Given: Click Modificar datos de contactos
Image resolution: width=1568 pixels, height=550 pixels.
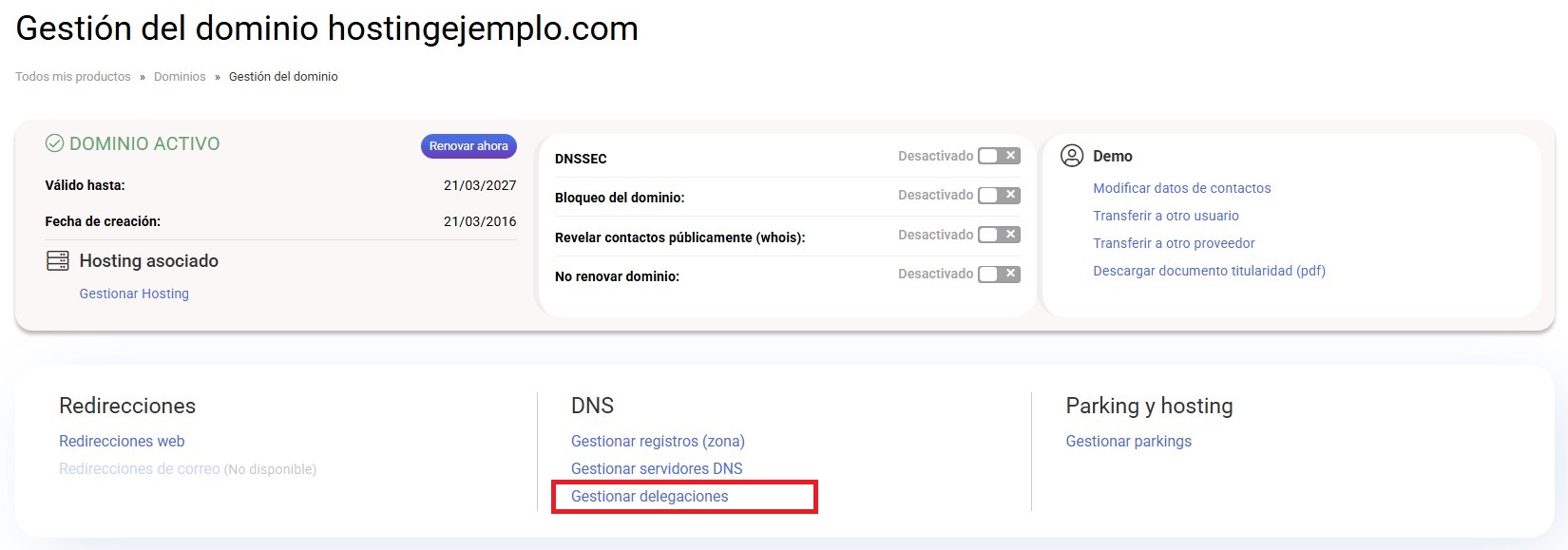Looking at the screenshot, I should pos(1181,188).
